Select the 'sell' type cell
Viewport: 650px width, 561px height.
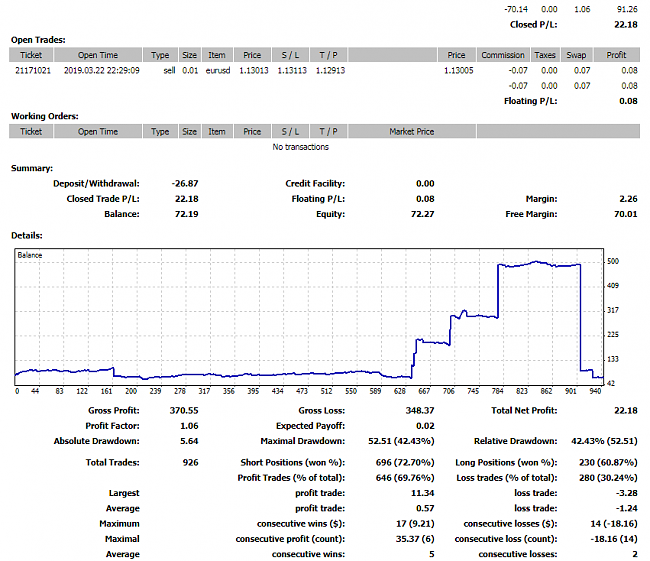[x=169, y=70]
